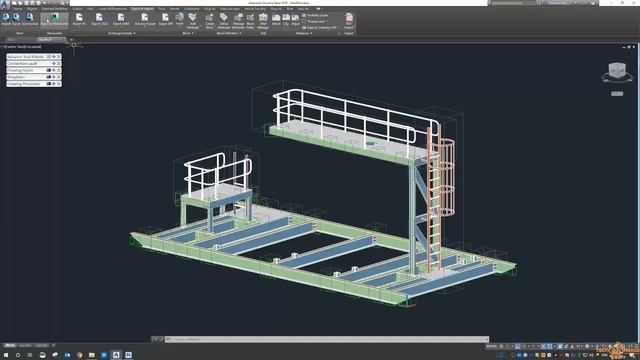Viewport: 640px width, 360px height.
Task: Expand the Block panel title
Action: [188, 33]
